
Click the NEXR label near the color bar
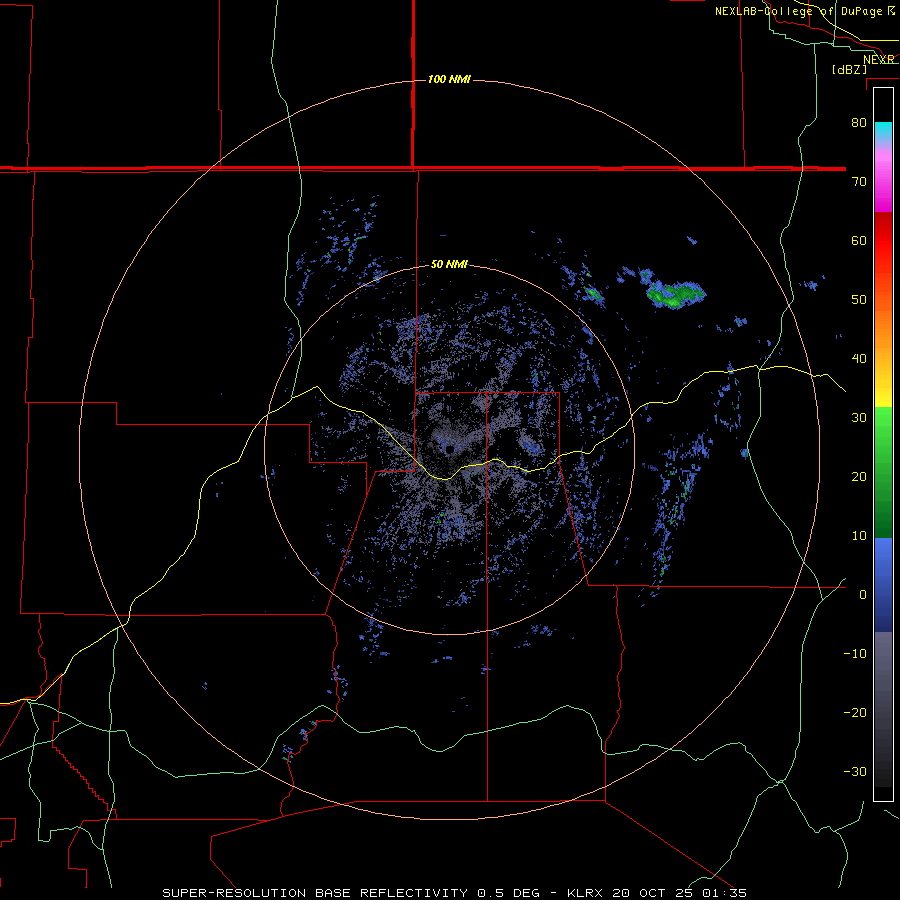[x=879, y=60]
